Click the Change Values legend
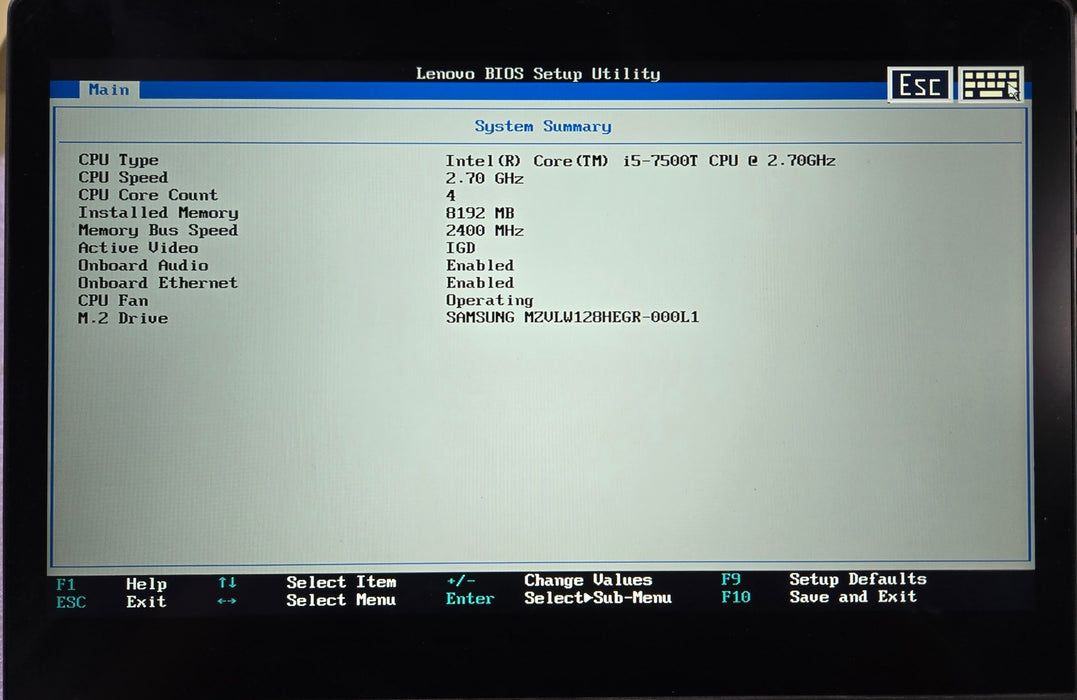This screenshot has height=700, width=1077. [588, 580]
